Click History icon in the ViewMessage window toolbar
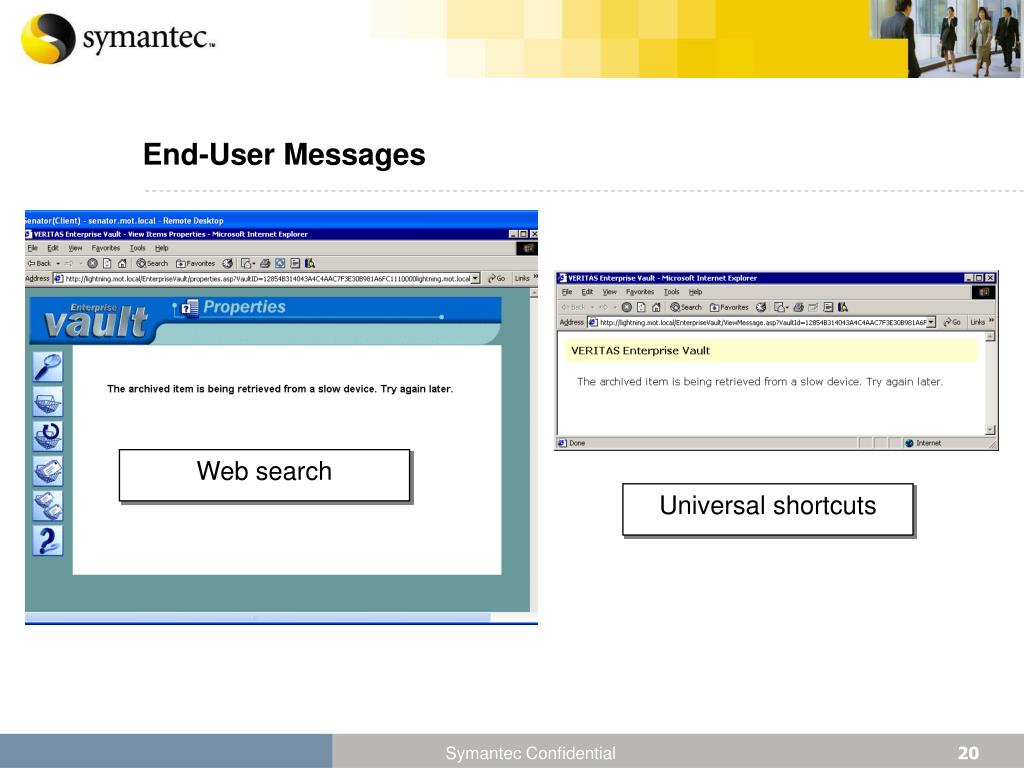 click(x=761, y=307)
